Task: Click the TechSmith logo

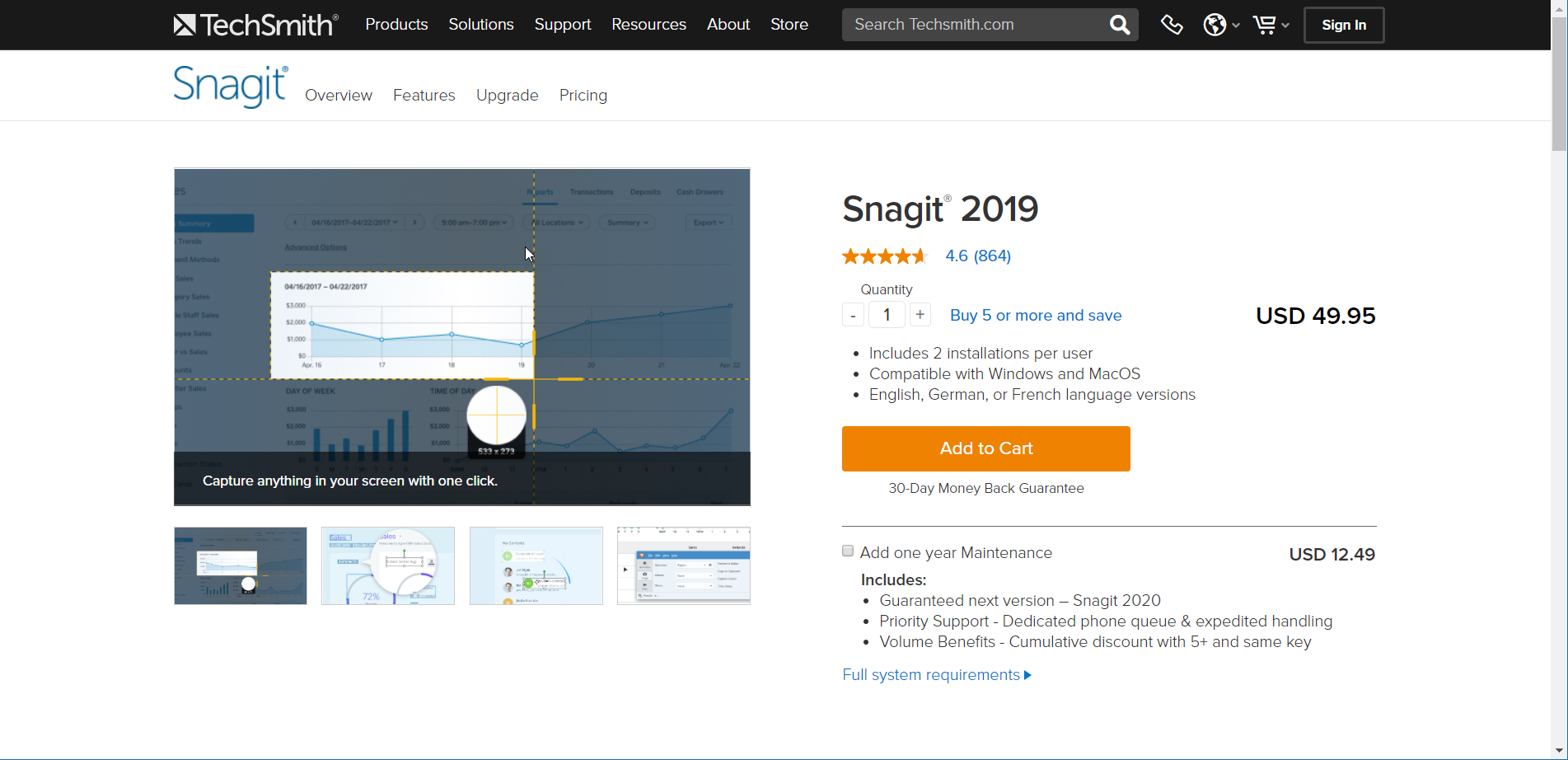Action: pyautogui.click(x=255, y=24)
